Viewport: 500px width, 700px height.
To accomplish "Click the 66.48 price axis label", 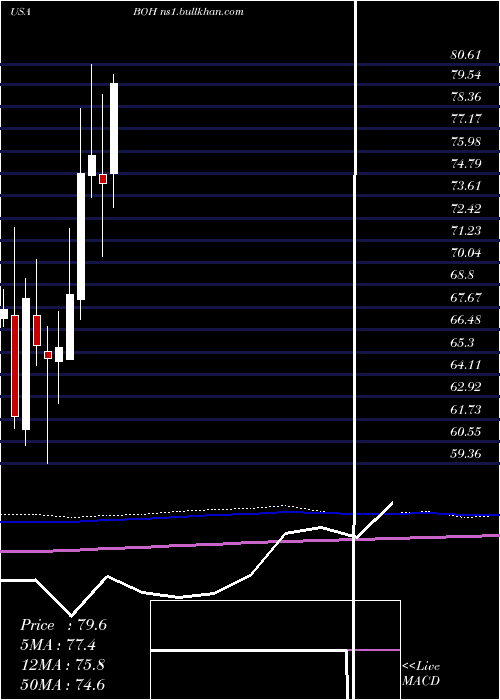I will (x=466, y=320).
